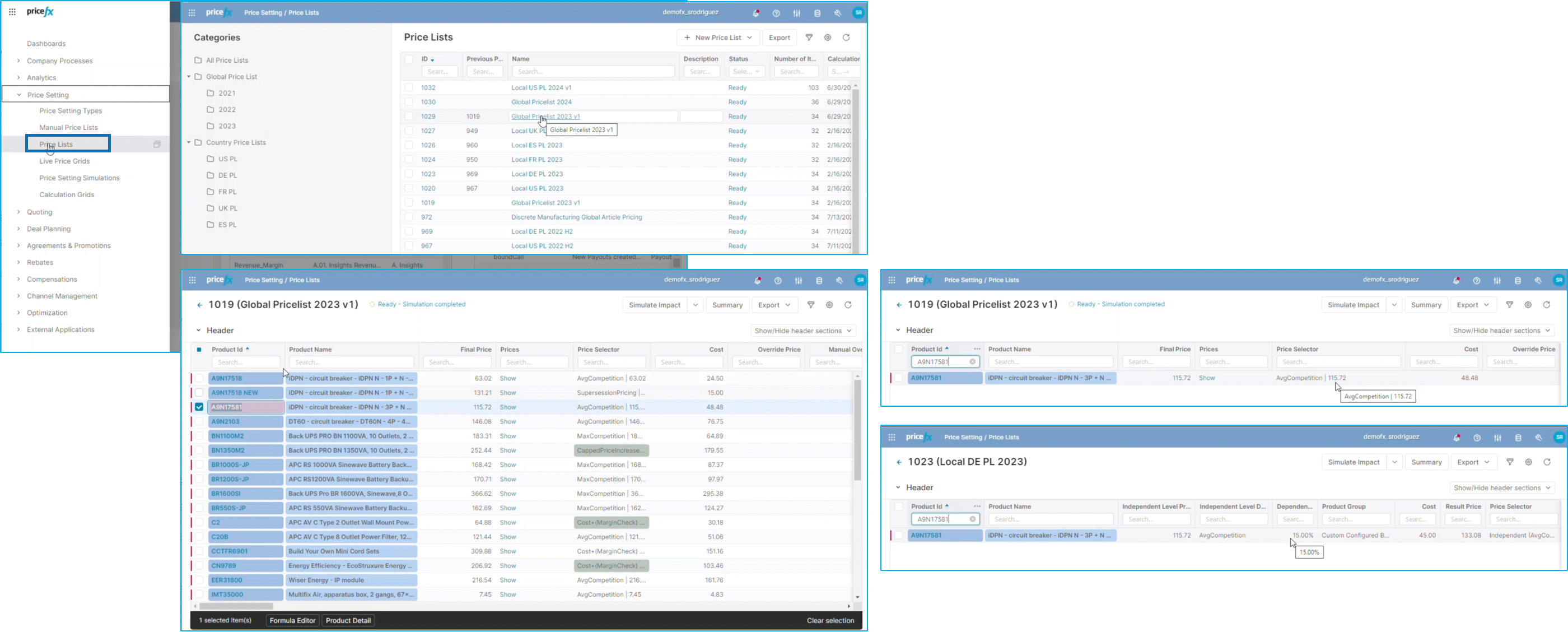1568x632 pixels.
Task: Open filter funnel icon in Price Lists overview
Action: (x=809, y=38)
